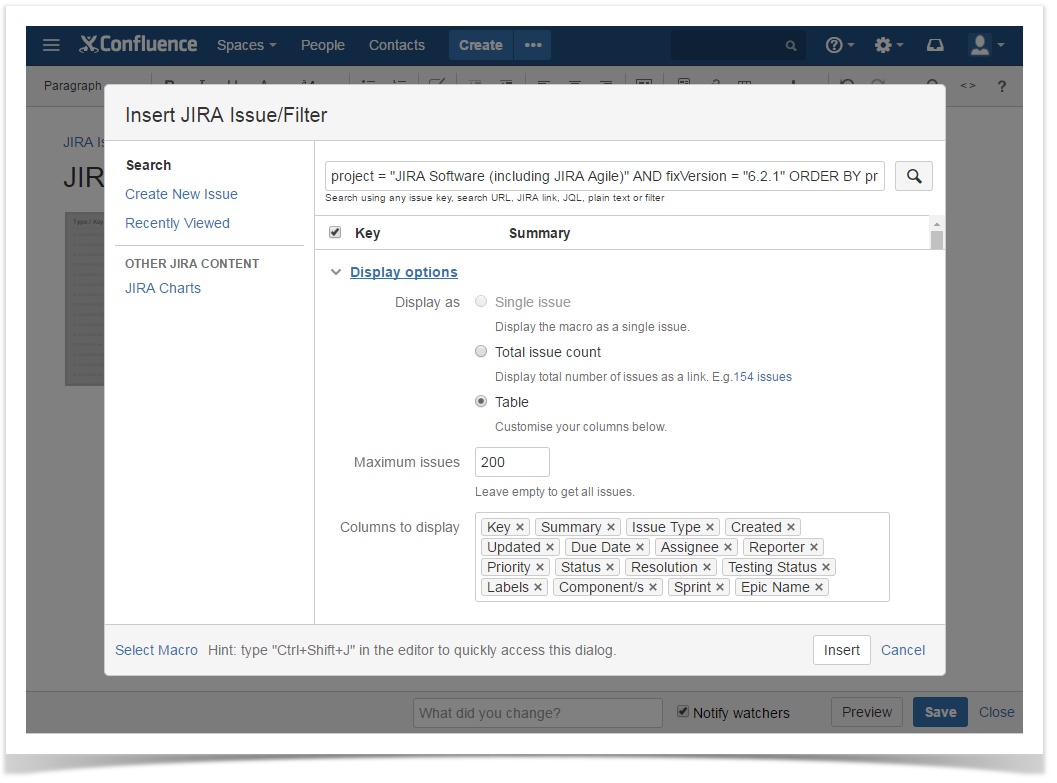Open the user profile avatar menu
Viewport: 1057px width, 783px height.
click(986, 45)
